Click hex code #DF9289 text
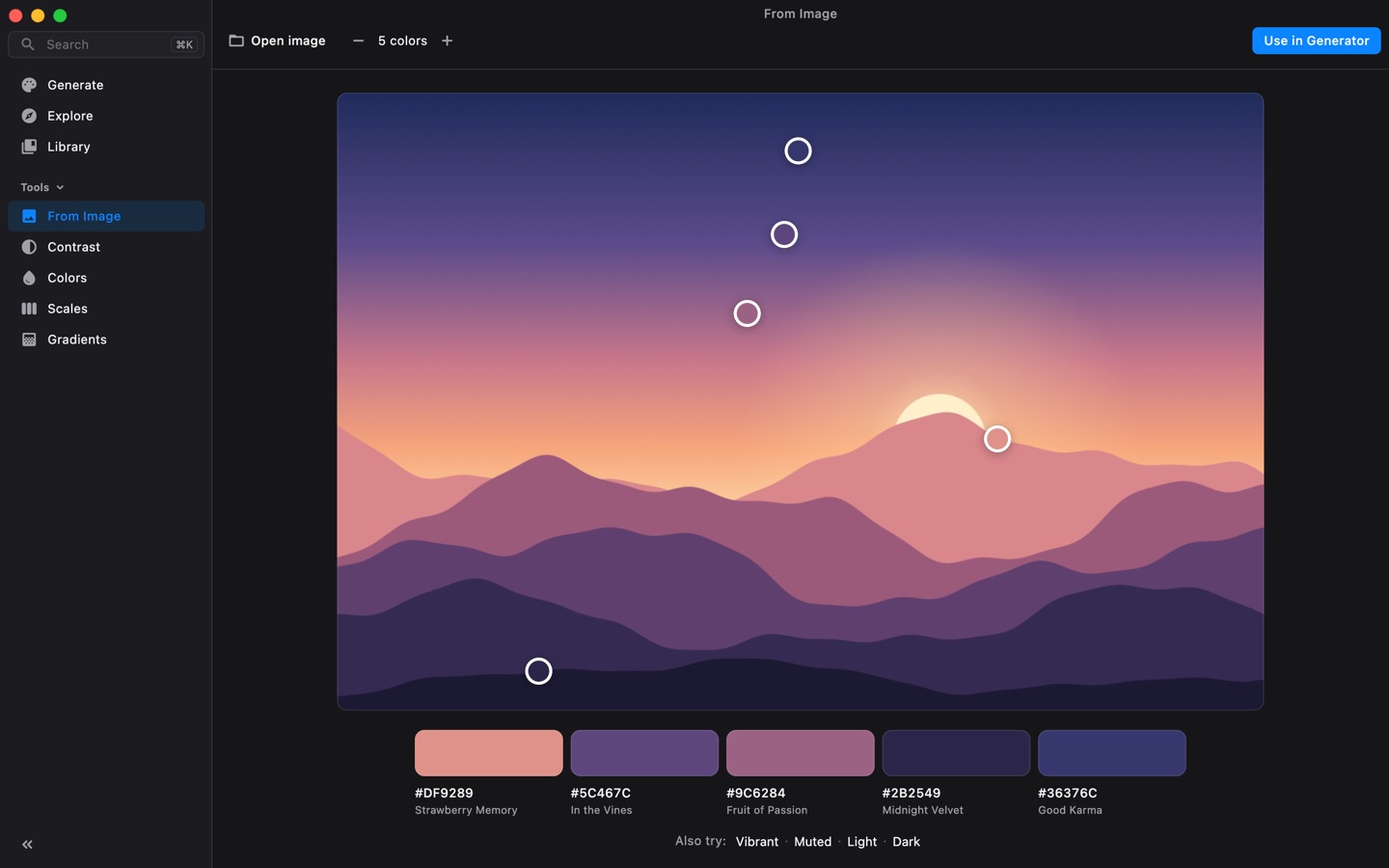This screenshot has height=868, width=1389. coord(444,793)
